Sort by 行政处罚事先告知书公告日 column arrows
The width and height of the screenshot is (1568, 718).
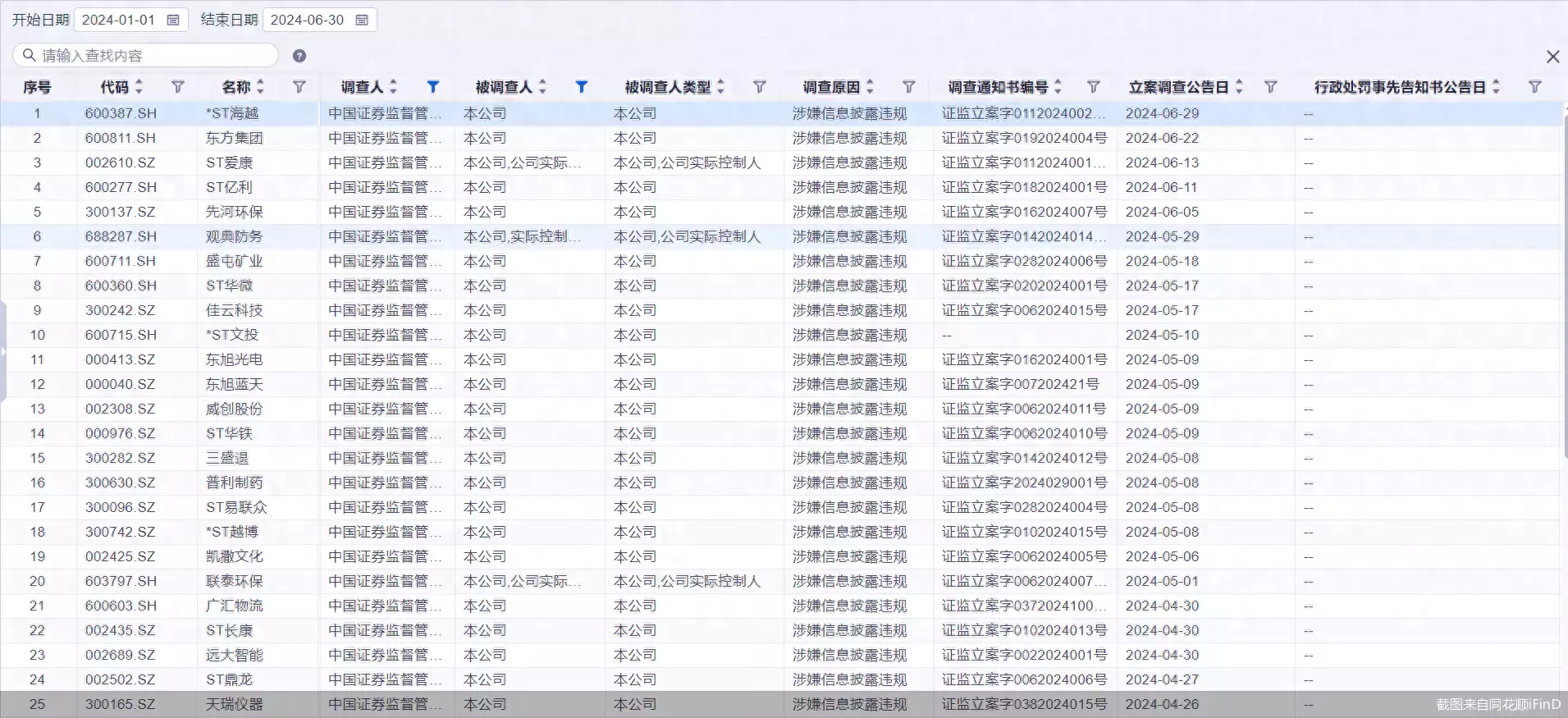pyautogui.click(x=1496, y=86)
